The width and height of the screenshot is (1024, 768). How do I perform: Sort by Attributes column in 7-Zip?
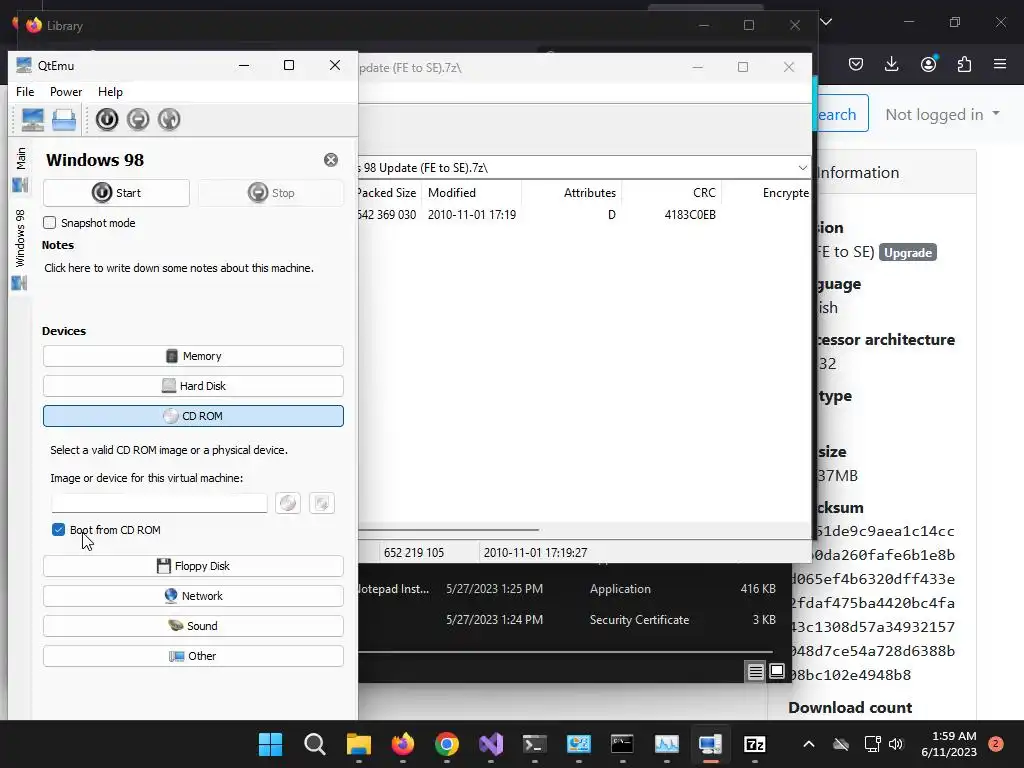click(571, 193)
